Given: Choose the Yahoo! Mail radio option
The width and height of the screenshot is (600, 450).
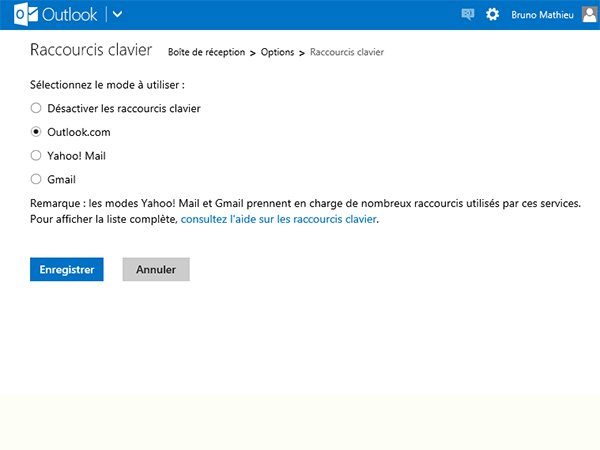Looking at the screenshot, I should click(36, 155).
